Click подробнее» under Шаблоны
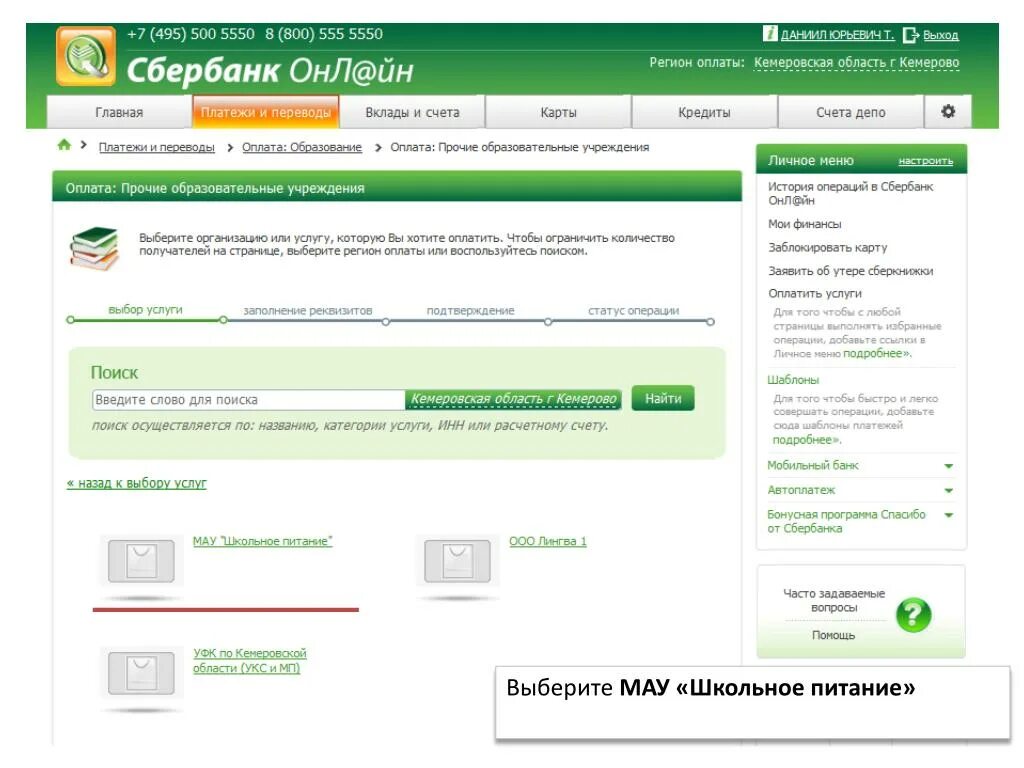Image resolution: width=1024 pixels, height=768 pixels. 807,440
